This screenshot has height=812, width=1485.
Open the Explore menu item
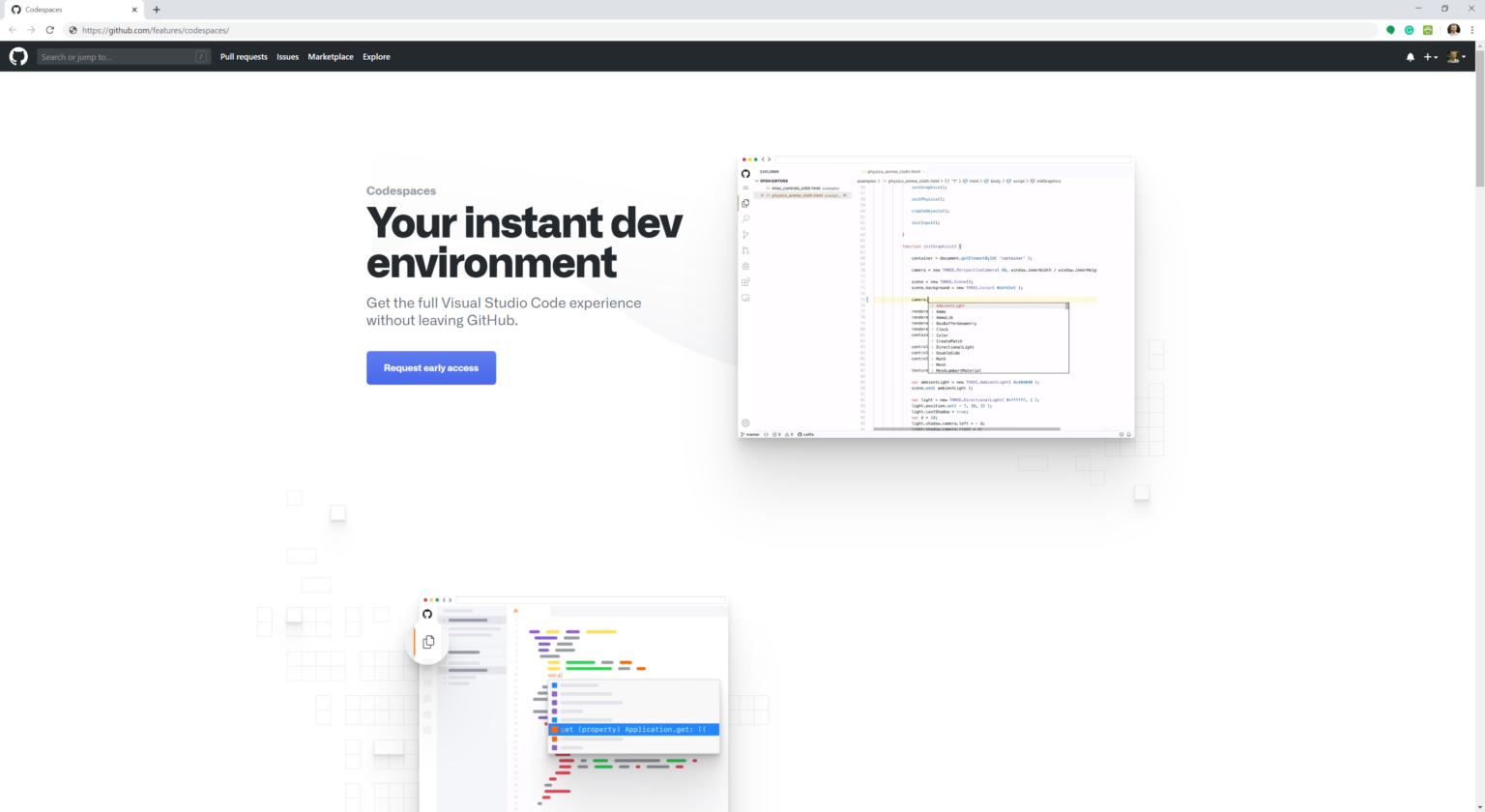[376, 56]
